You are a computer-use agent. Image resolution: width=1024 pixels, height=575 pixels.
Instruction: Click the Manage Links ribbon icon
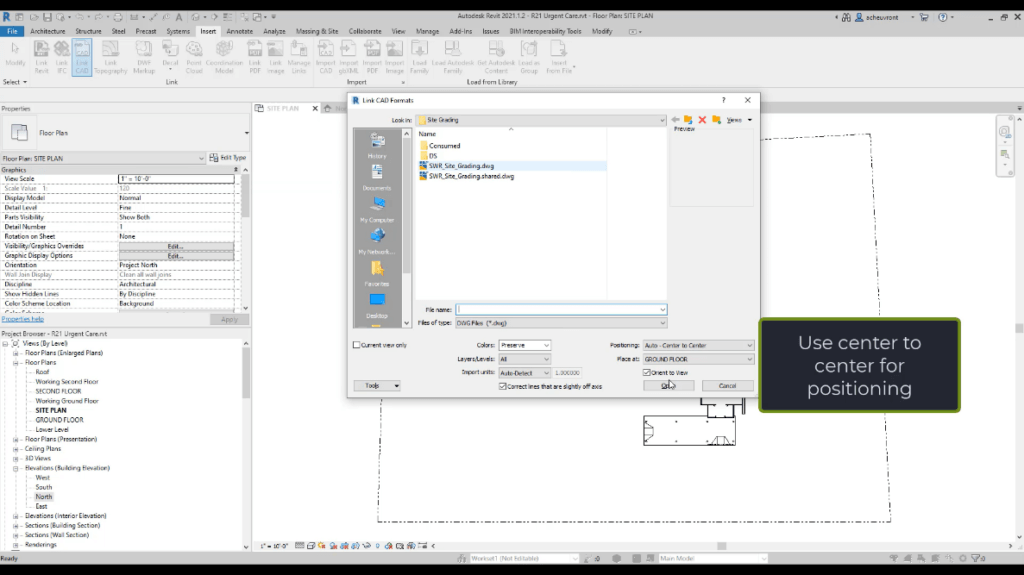click(x=298, y=56)
